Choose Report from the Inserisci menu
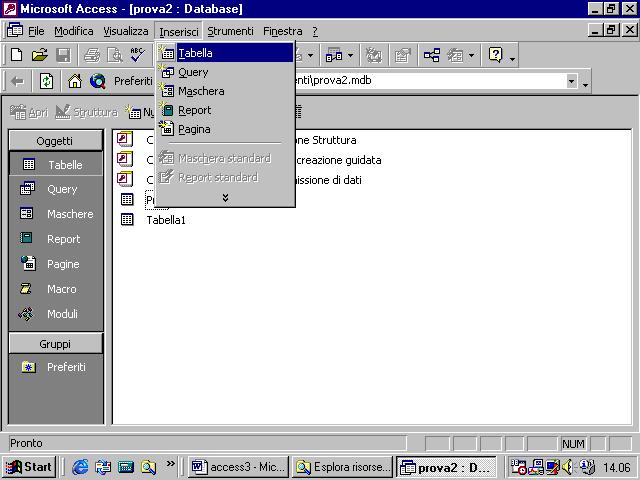 coord(225,110)
